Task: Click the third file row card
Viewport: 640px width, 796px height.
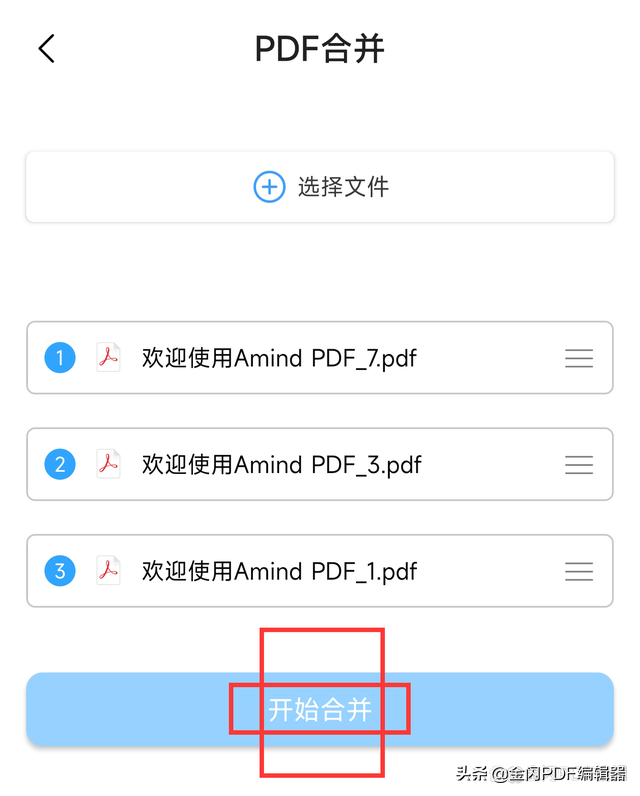Action: [320, 571]
